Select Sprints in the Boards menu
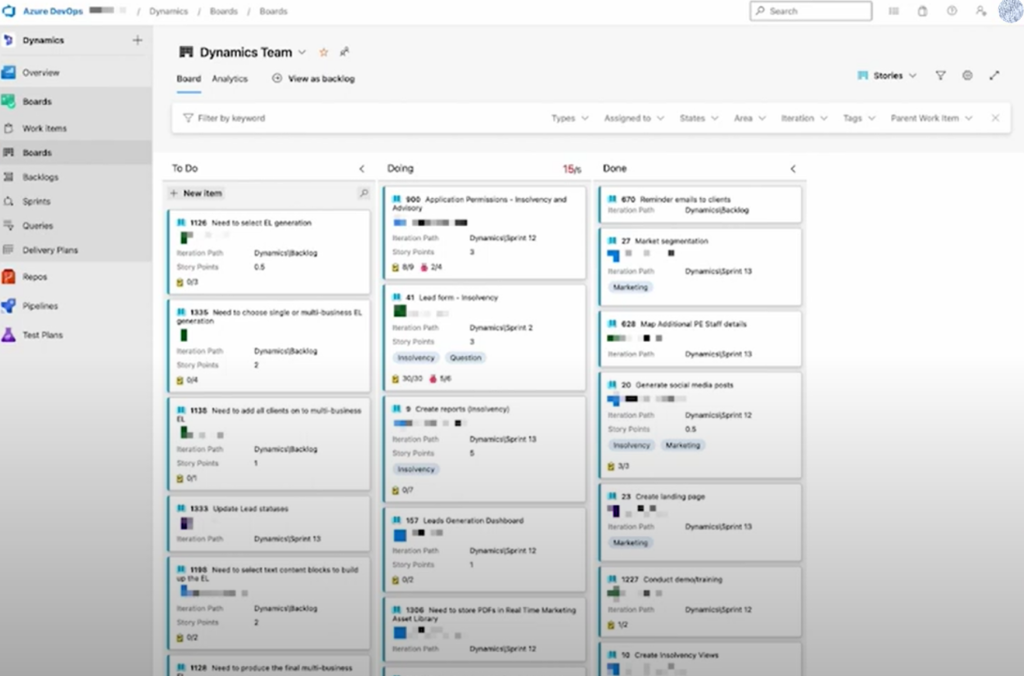The height and width of the screenshot is (676, 1024). (37, 202)
